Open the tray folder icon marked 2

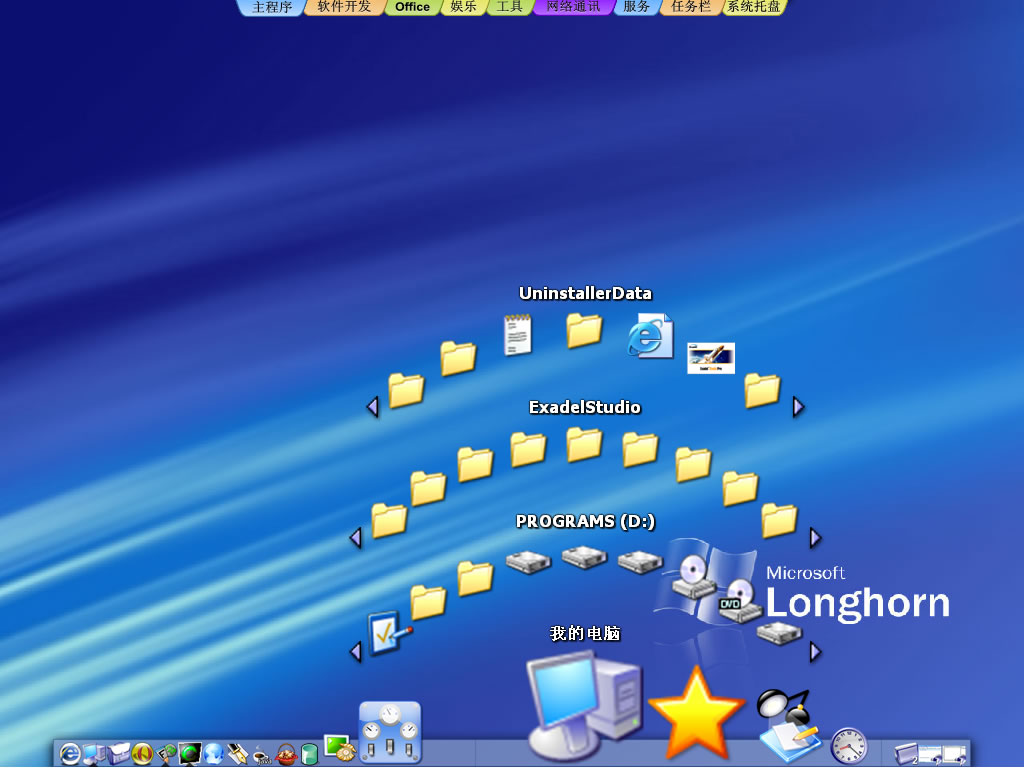coord(906,754)
